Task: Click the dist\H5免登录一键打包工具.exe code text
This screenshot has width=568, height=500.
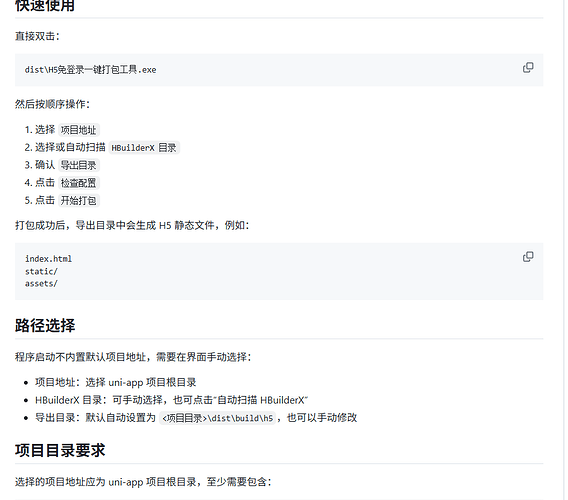Action: 91,70
